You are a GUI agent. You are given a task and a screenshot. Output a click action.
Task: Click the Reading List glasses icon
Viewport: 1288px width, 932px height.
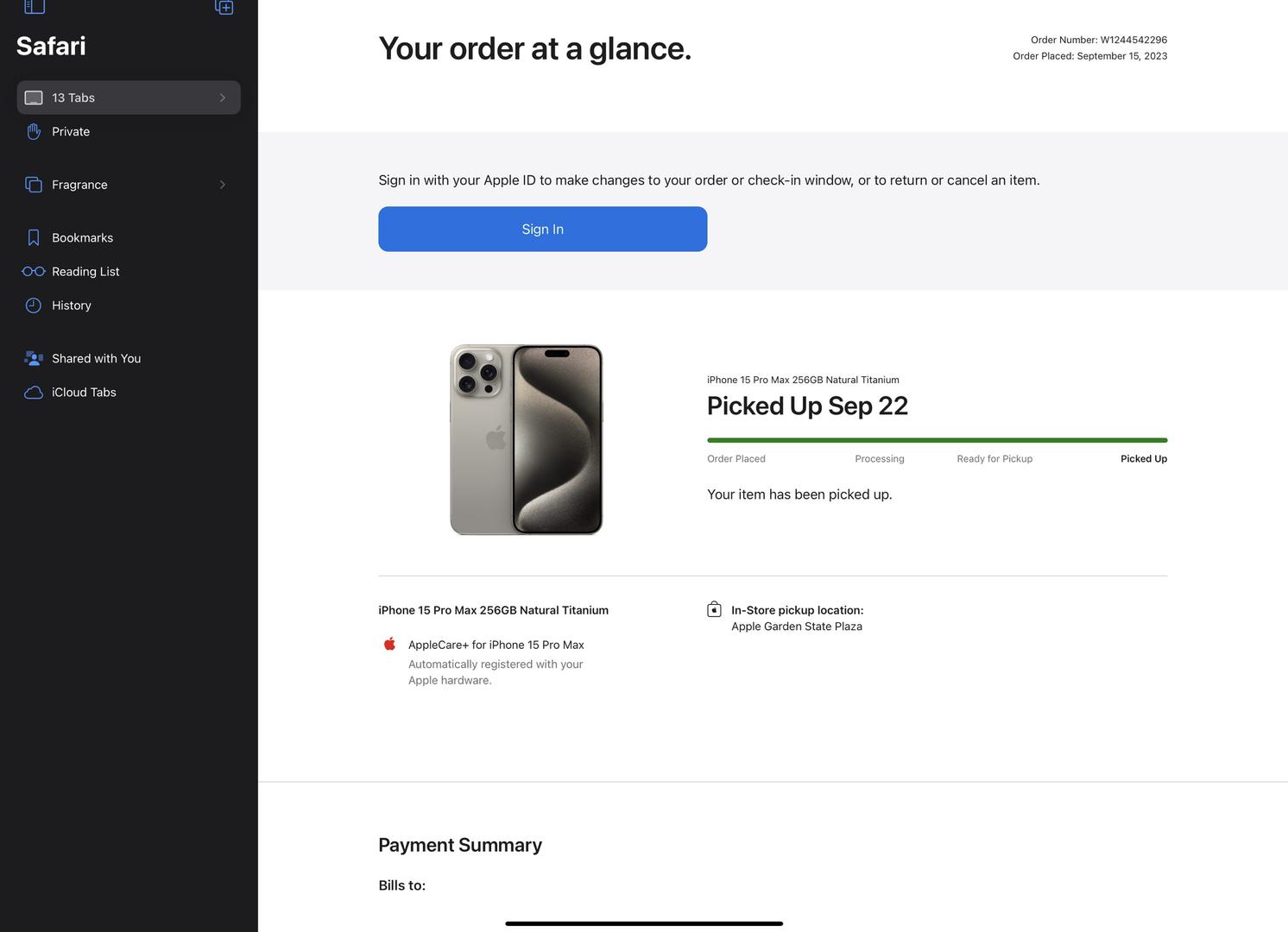[x=34, y=272]
